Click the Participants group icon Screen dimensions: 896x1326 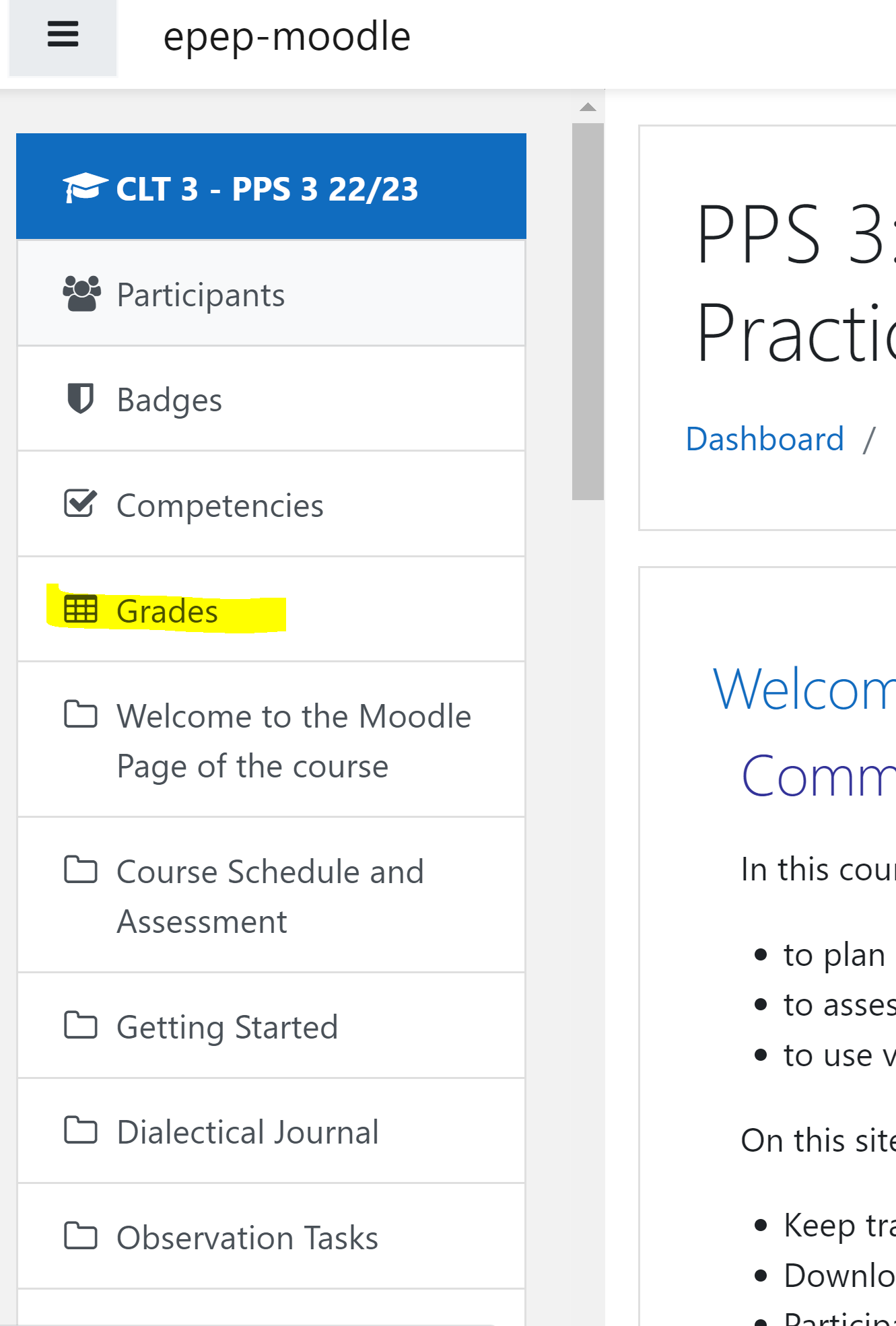[81, 294]
